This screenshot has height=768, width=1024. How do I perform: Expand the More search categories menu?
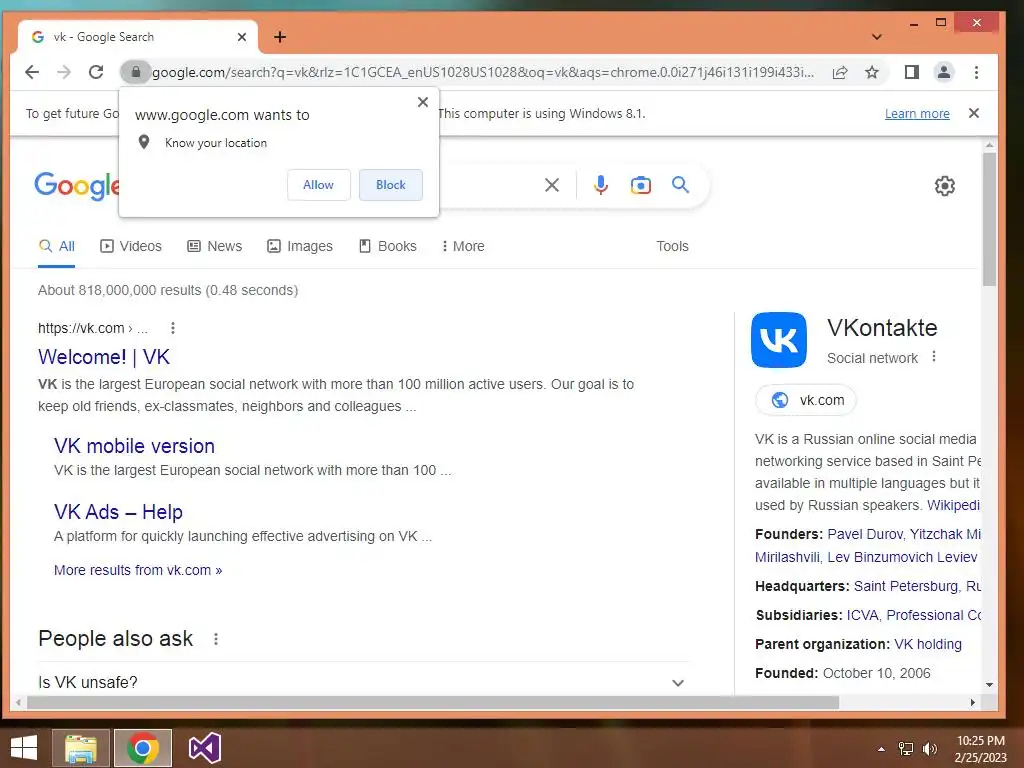click(x=463, y=246)
